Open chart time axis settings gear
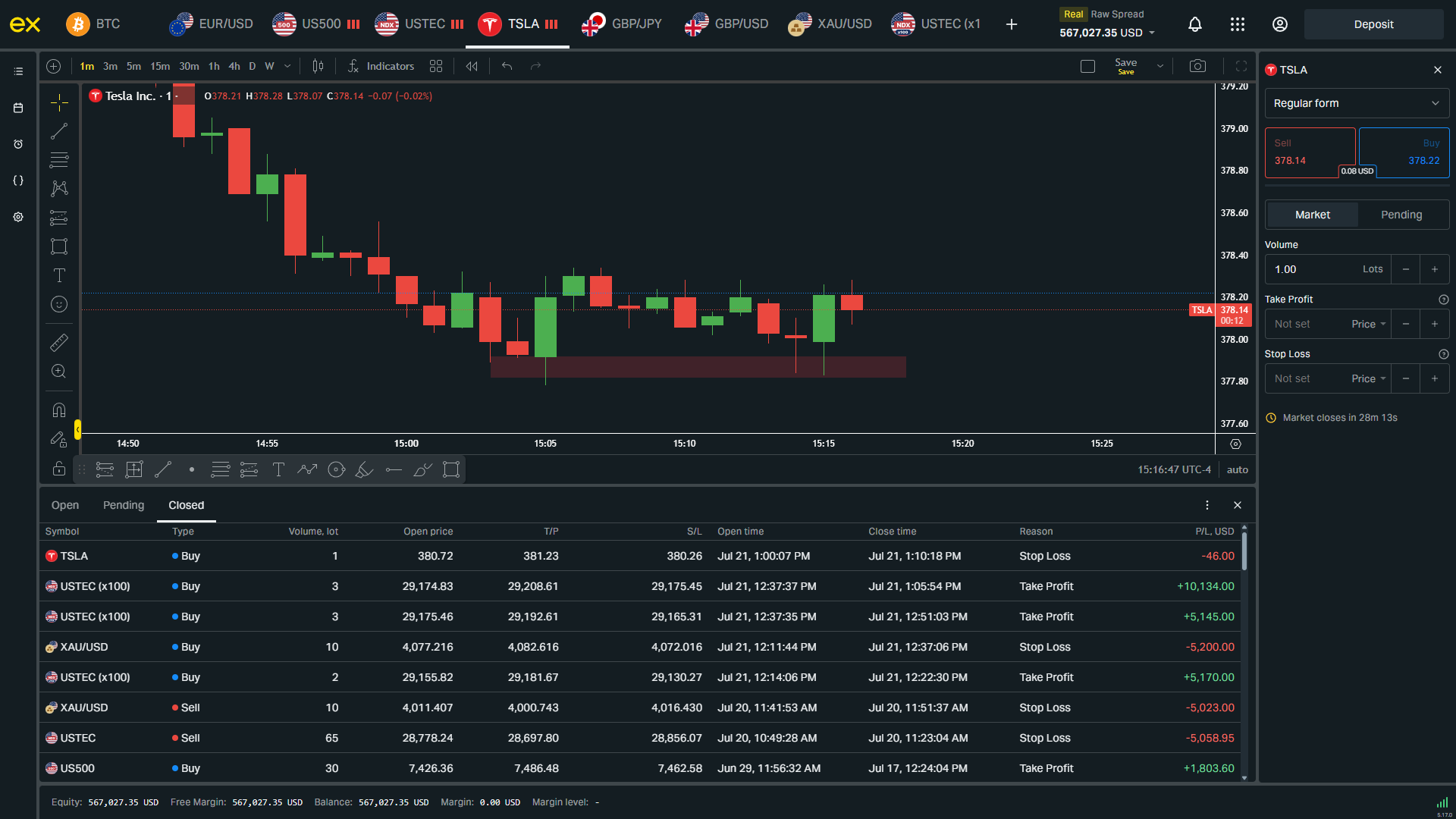The height and width of the screenshot is (819, 1456). [x=1235, y=444]
